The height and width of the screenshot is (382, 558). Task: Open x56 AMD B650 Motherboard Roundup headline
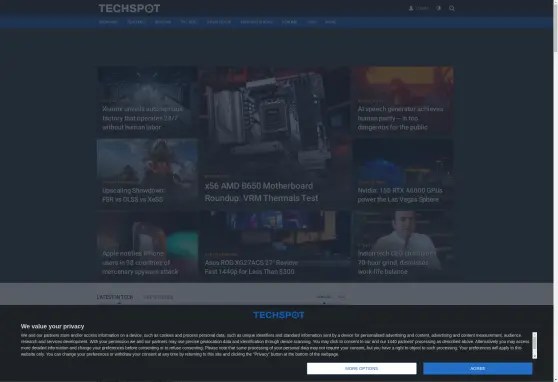[x=261, y=192]
